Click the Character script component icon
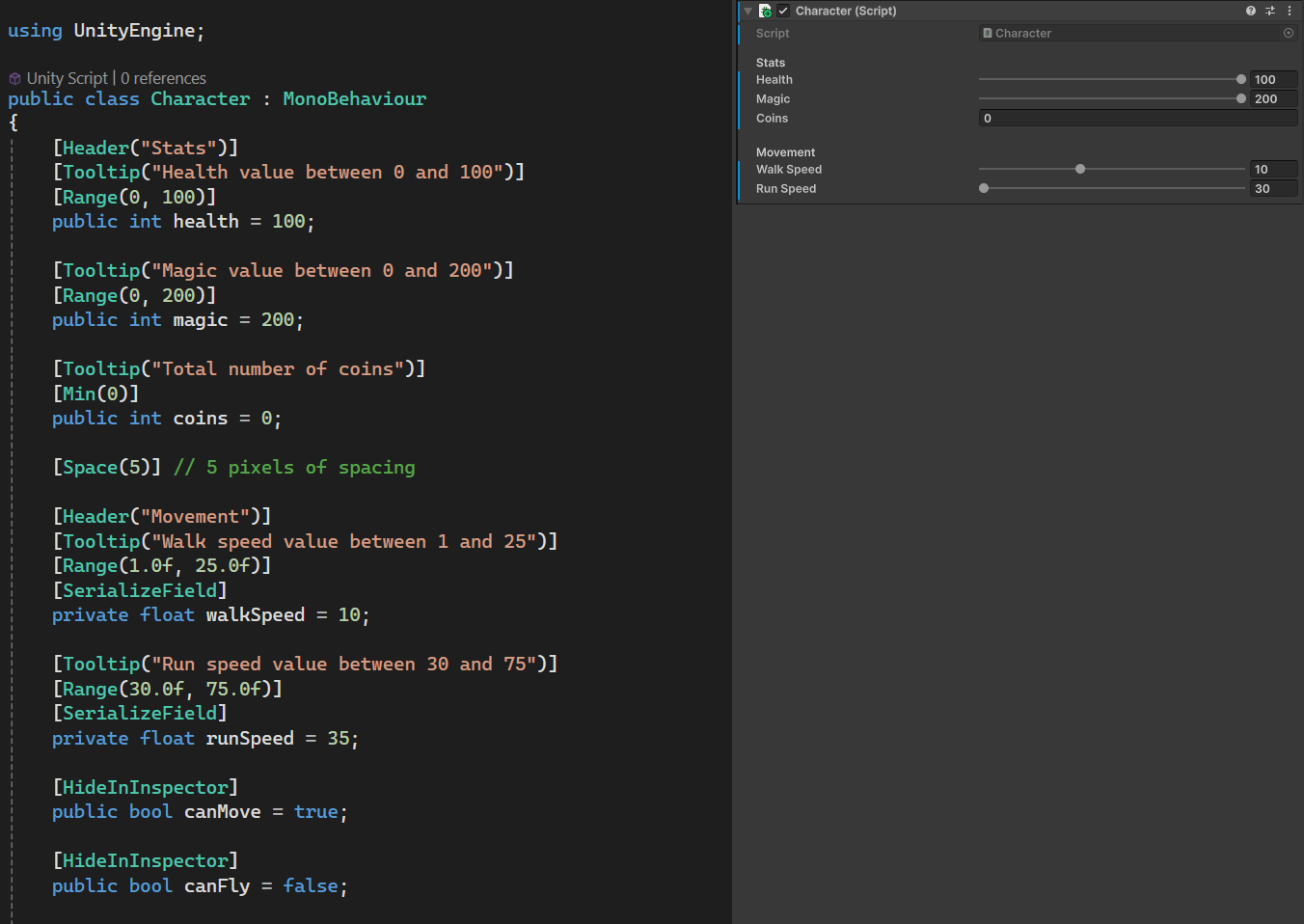Viewport: 1304px width, 924px height. point(765,11)
